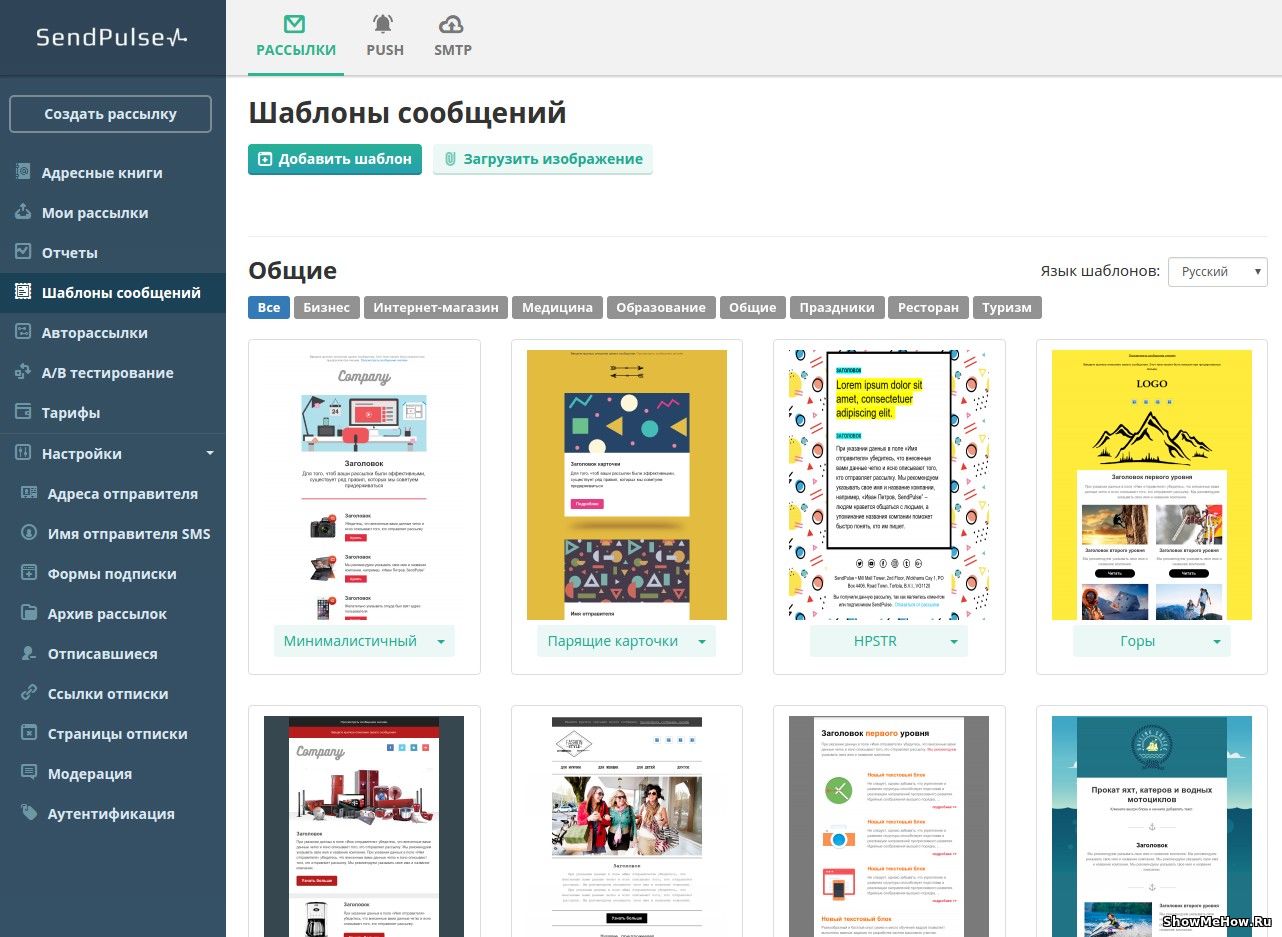Filter templates by Ресторан
The image size is (1282, 937).
[x=928, y=307]
